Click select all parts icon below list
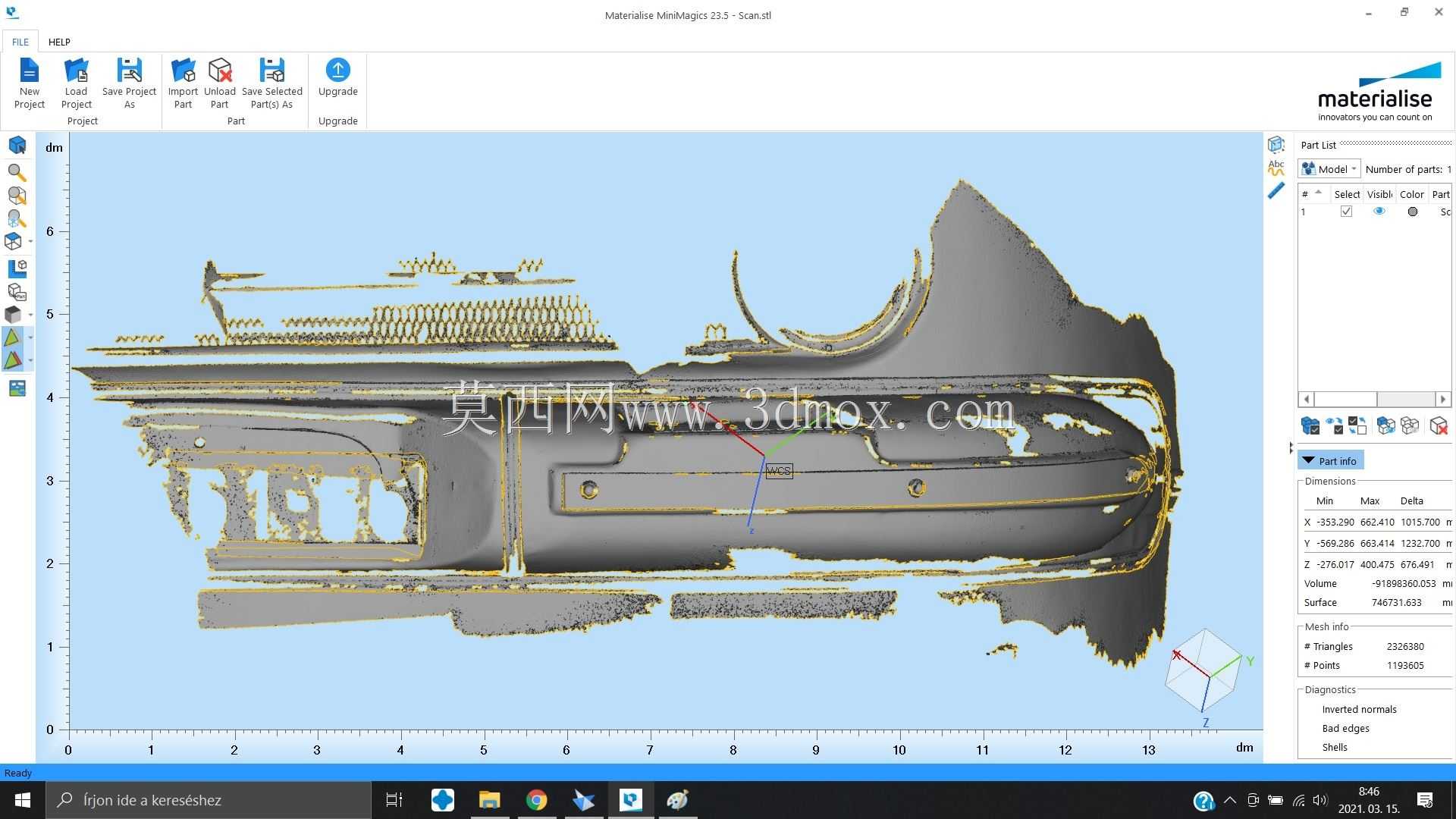Image resolution: width=1456 pixels, height=819 pixels. tap(1310, 425)
